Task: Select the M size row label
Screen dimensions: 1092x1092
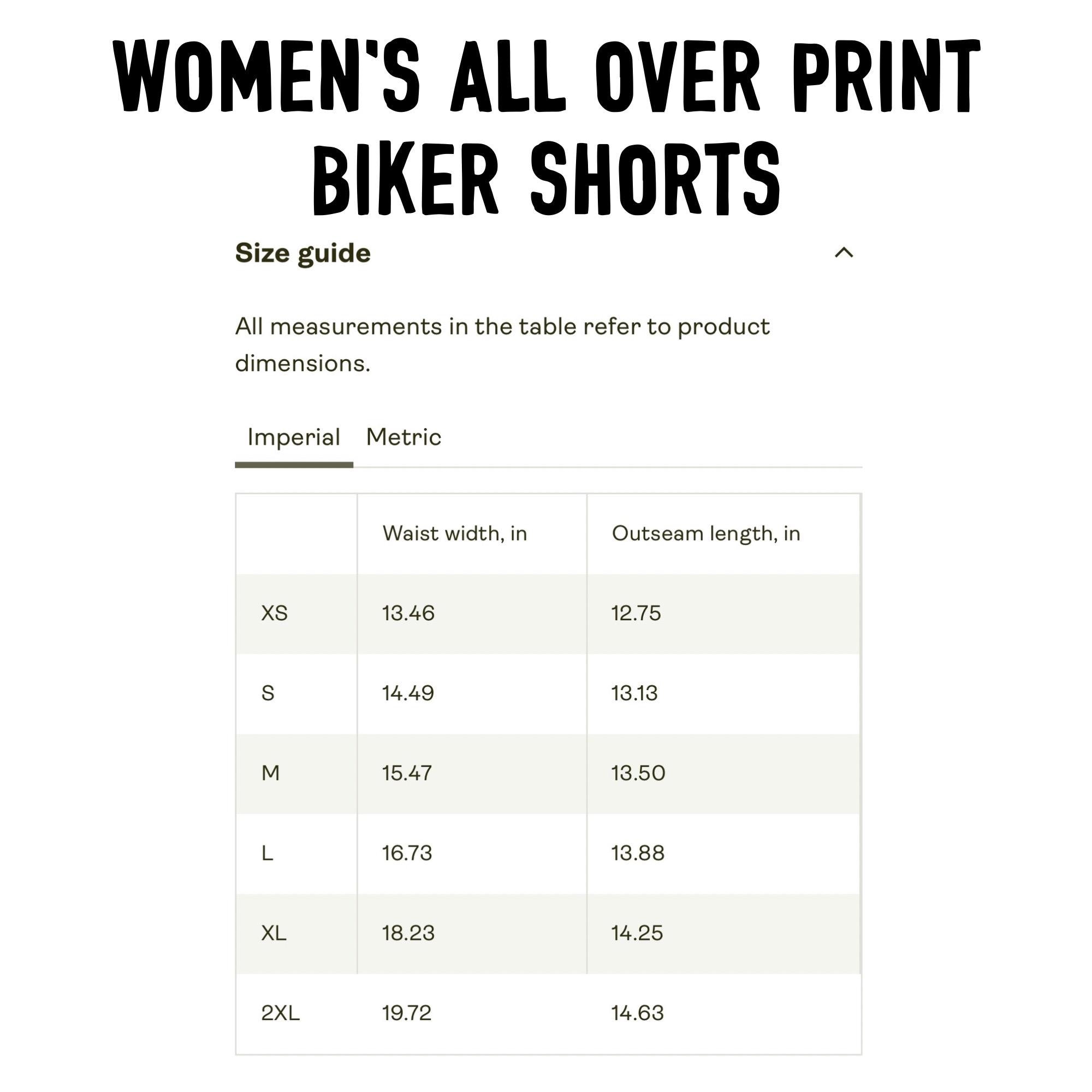Action: 271,773
